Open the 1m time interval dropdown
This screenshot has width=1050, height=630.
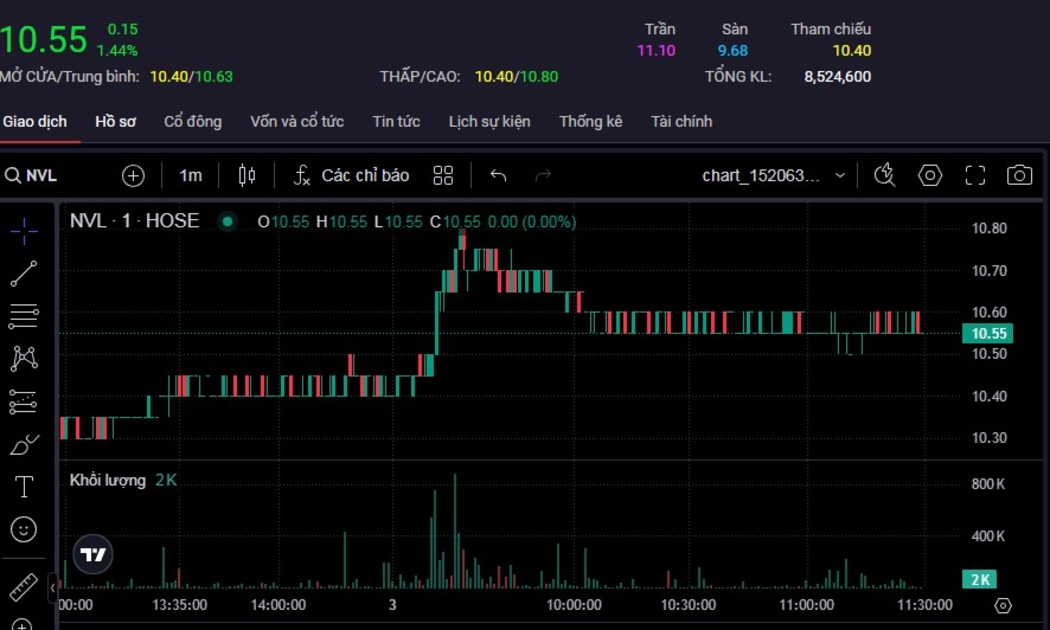pos(190,176)
